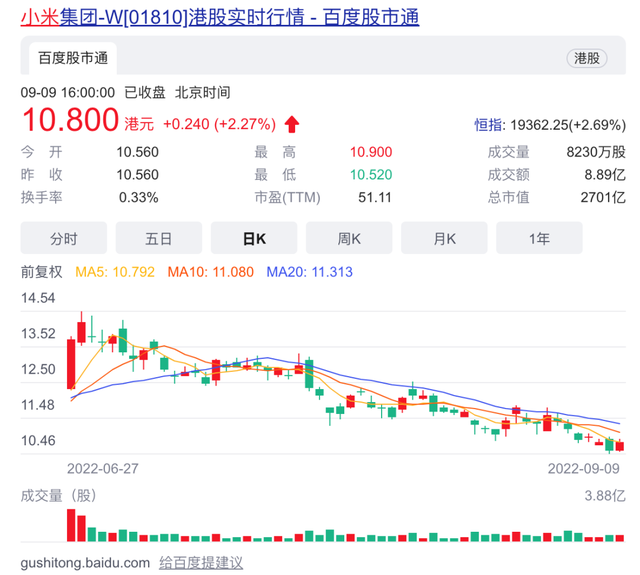The image size is (640, 575).
Task: Click the change value +0.240 (+2.27%)
Action: point(220,124)
